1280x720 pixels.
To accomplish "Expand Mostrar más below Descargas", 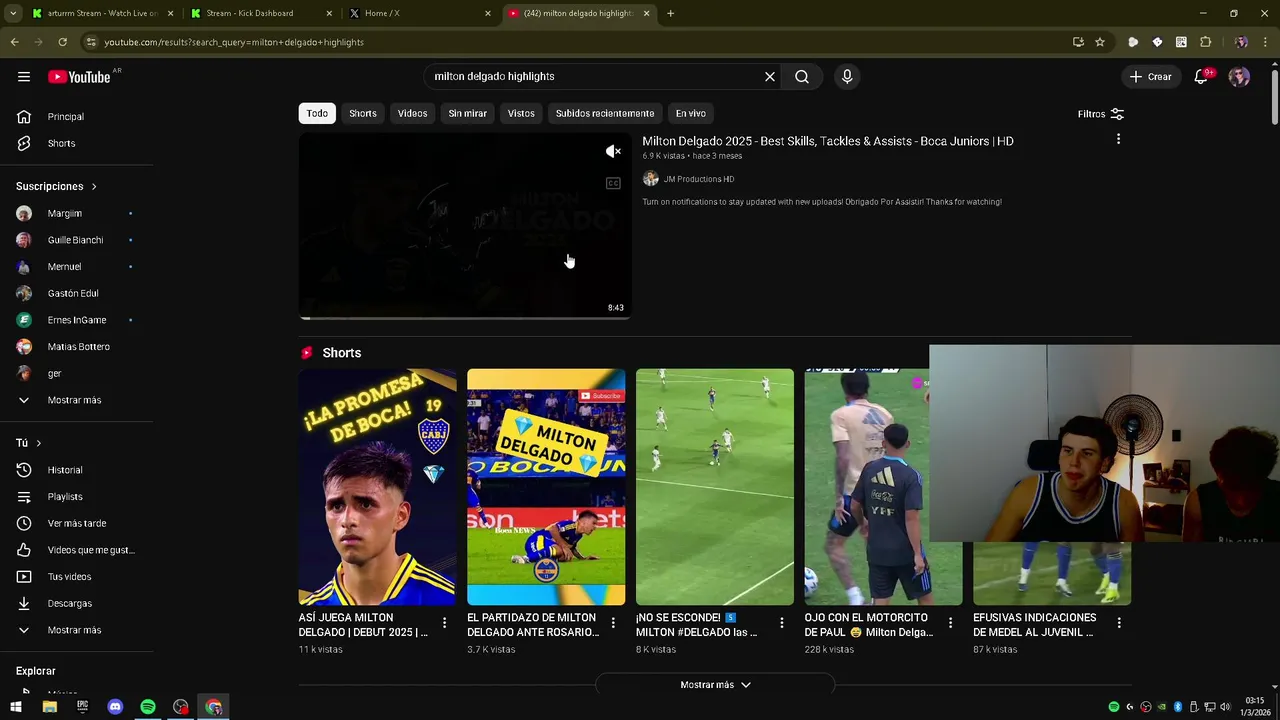I will click(77, 630).
